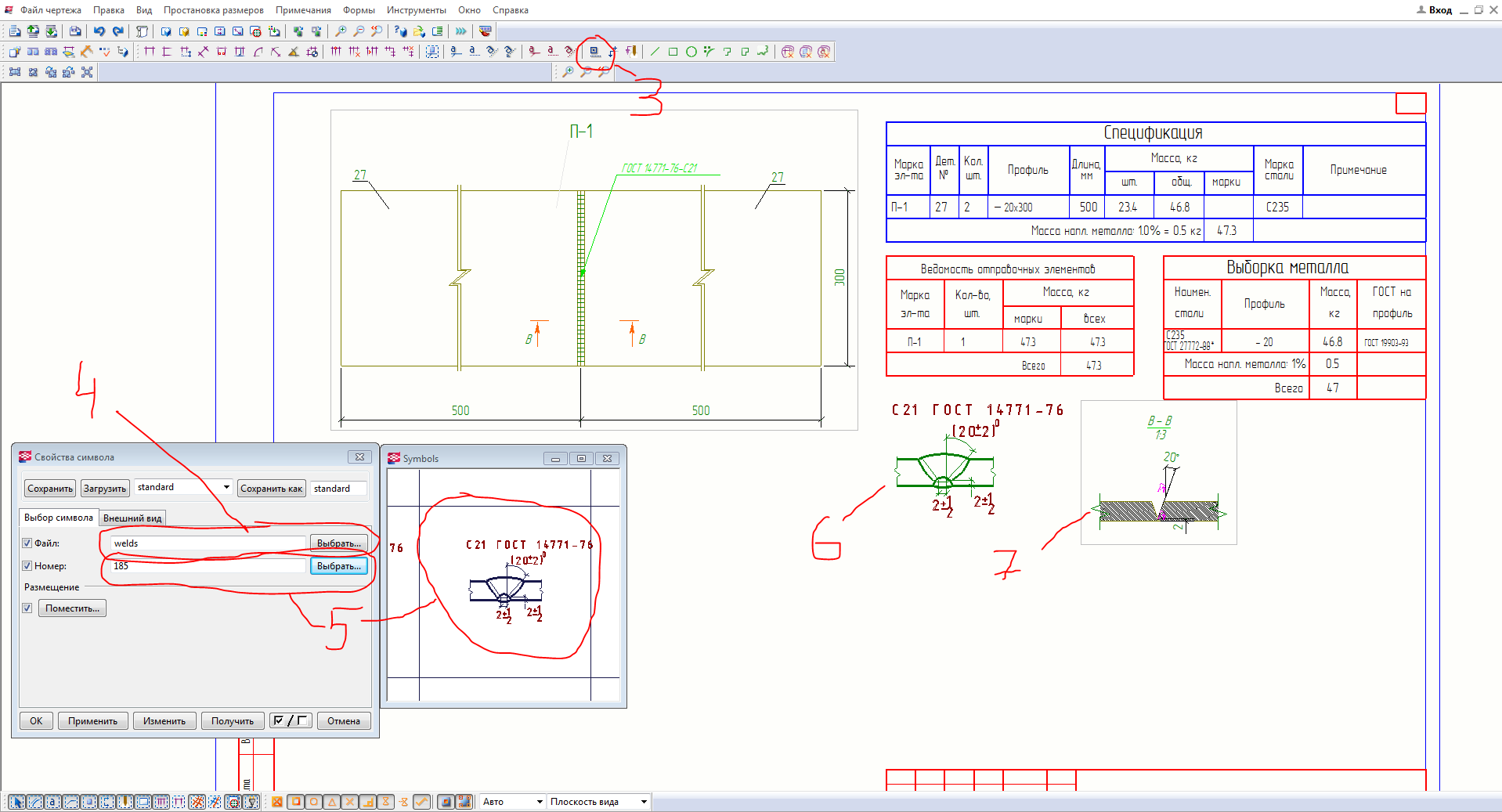Image resolution: width=1502 pixels, height=812 pixels.
Task: Switch to the Внешний вид tab
Action: (132, 518)
